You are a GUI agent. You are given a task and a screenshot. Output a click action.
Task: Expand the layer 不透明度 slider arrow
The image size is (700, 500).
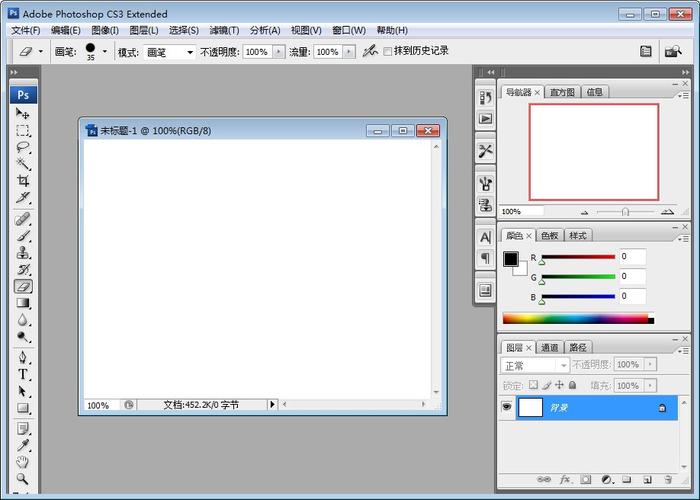pos(649,366)
